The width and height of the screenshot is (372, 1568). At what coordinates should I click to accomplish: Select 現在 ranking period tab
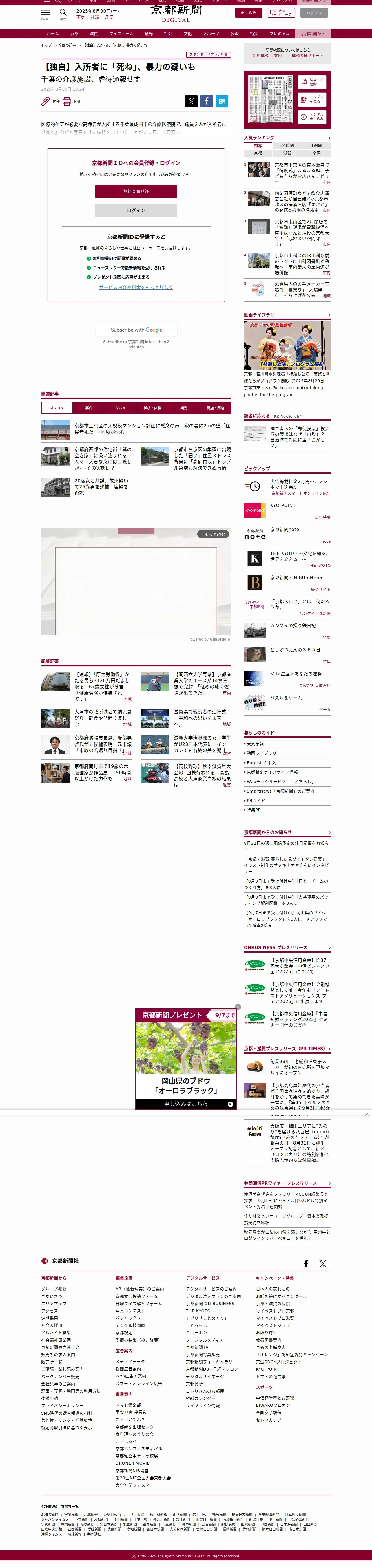coord(258,146)
